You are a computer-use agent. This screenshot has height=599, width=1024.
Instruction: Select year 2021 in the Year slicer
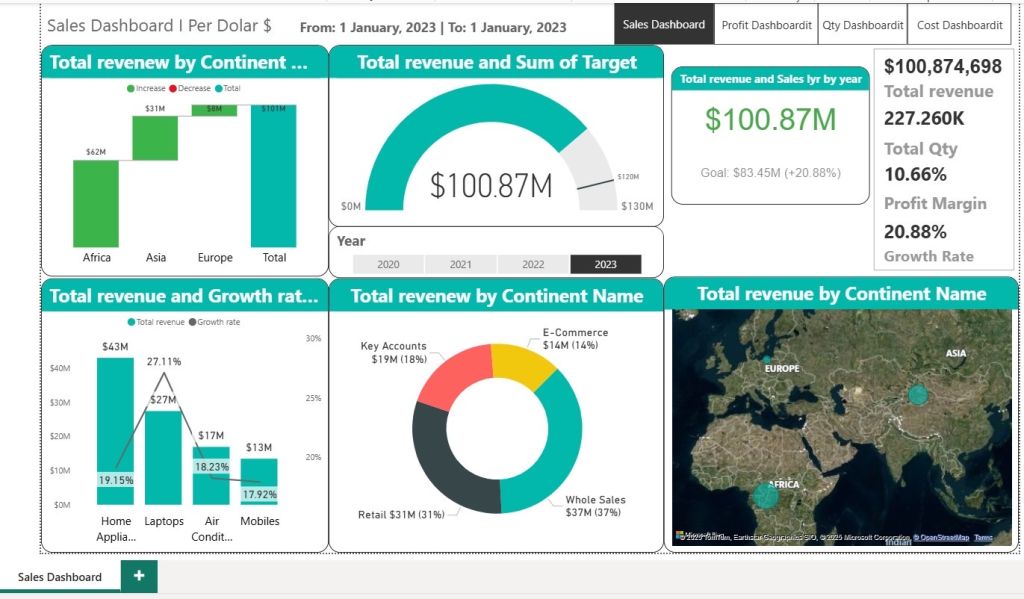pyautogui.click(x=460, y=265)
